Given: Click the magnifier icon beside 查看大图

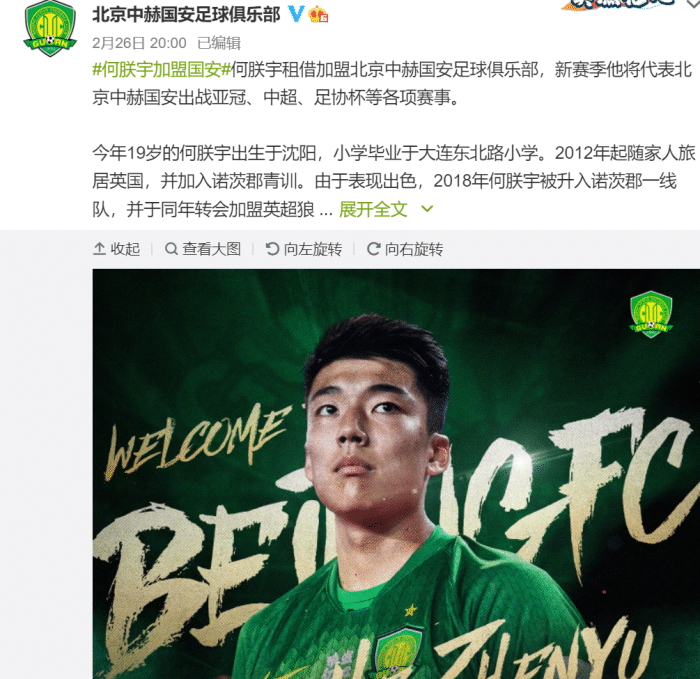Looking at the screenshot, I should (x=171, y=249).
